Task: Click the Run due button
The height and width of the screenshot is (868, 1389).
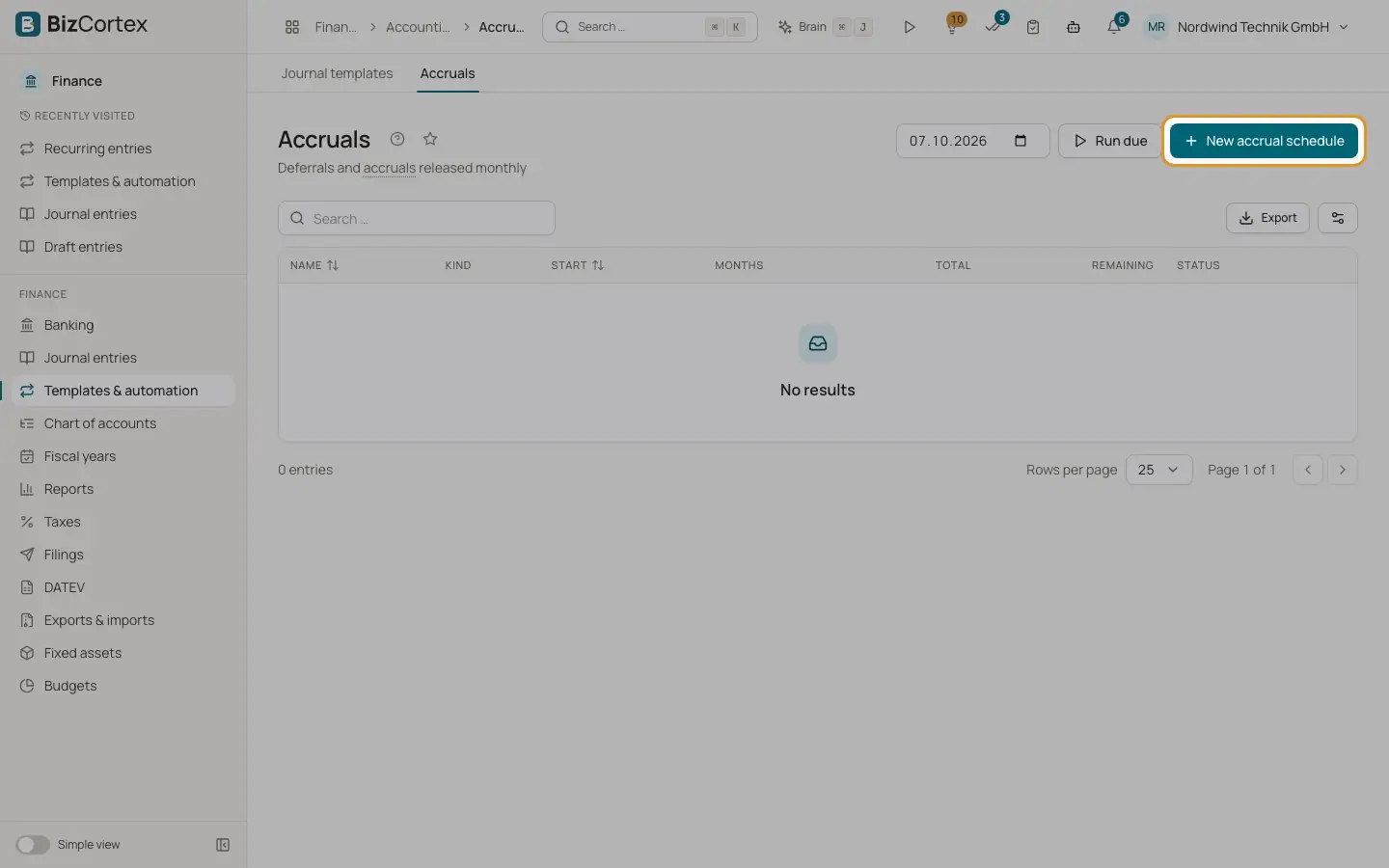Action: [x=1110, y=141]
